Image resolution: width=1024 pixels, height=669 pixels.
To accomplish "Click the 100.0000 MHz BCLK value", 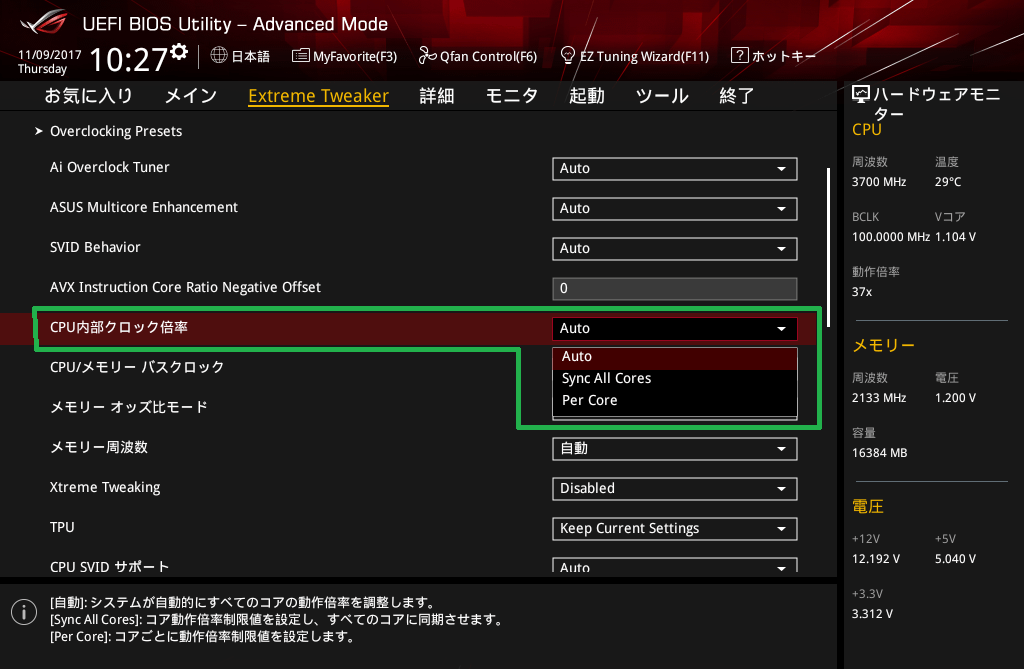I will tap(890, 237).
